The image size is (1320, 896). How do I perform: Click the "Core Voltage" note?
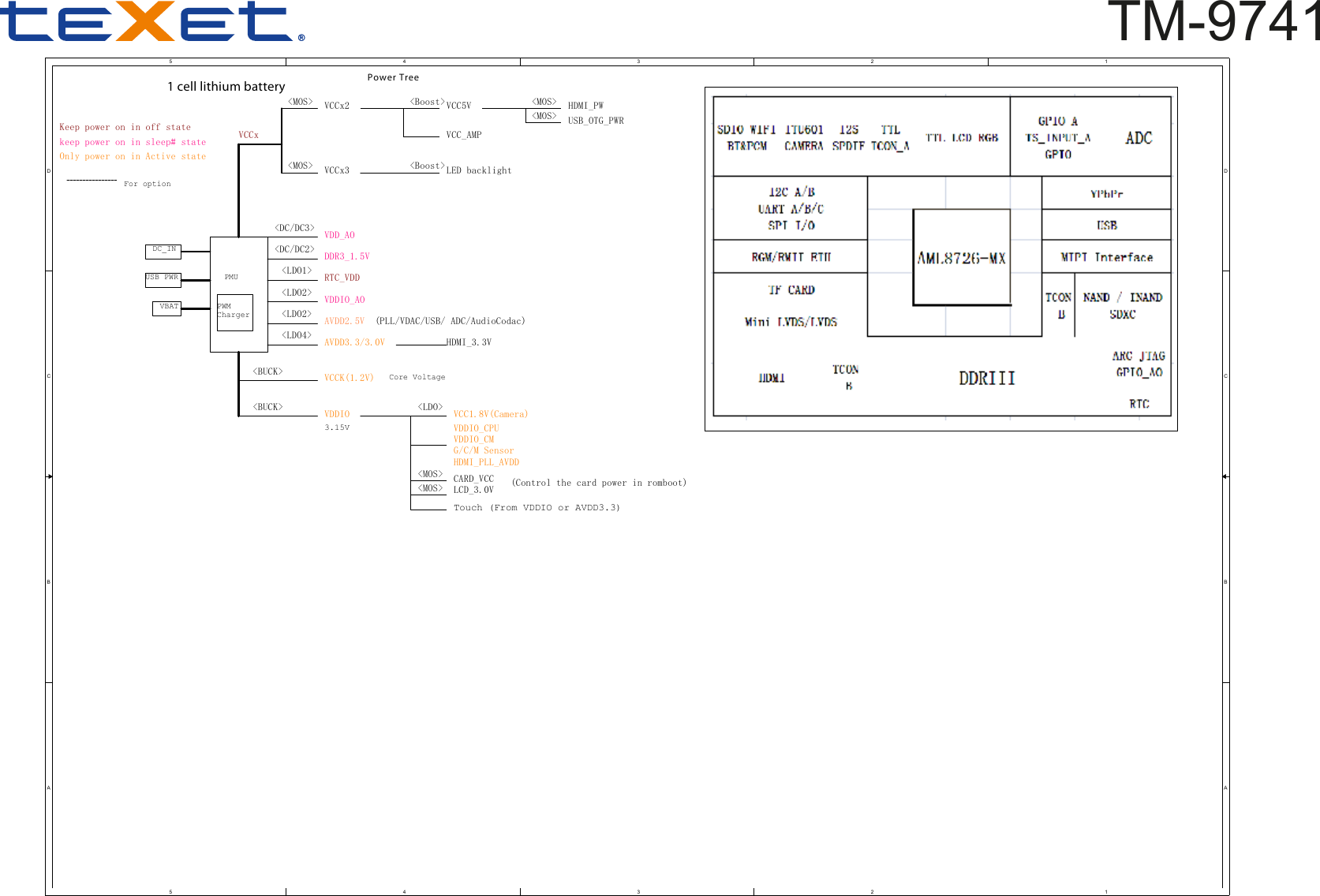[417, 377]
